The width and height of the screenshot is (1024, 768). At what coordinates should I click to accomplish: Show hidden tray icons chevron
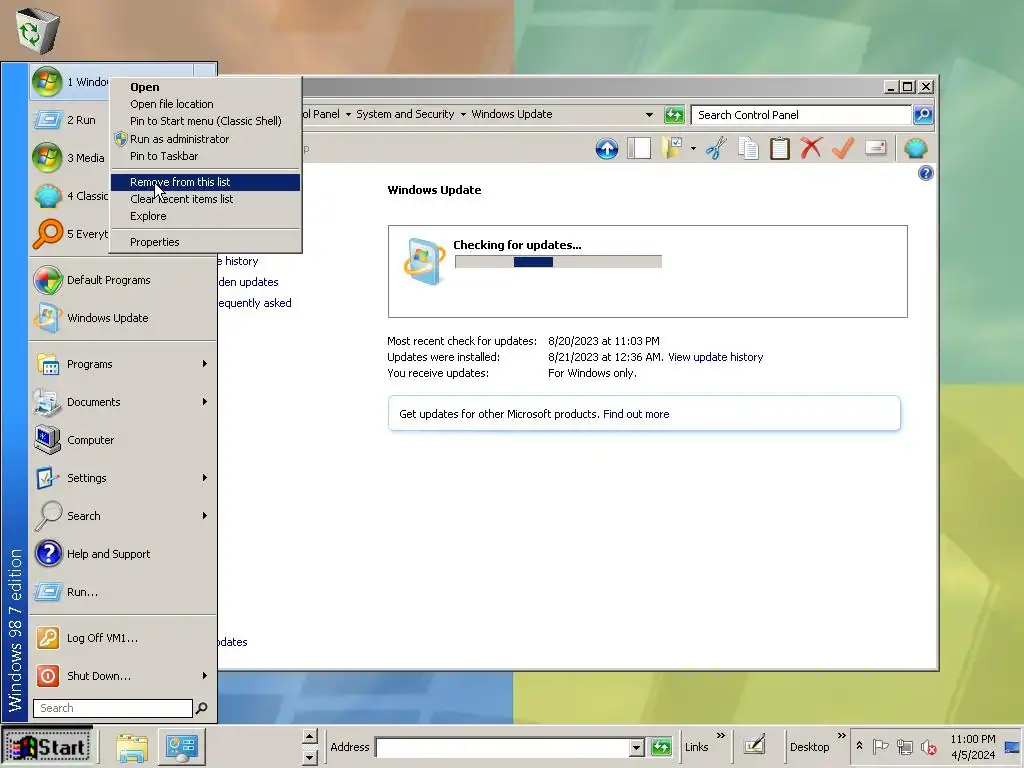click(859, 745)
